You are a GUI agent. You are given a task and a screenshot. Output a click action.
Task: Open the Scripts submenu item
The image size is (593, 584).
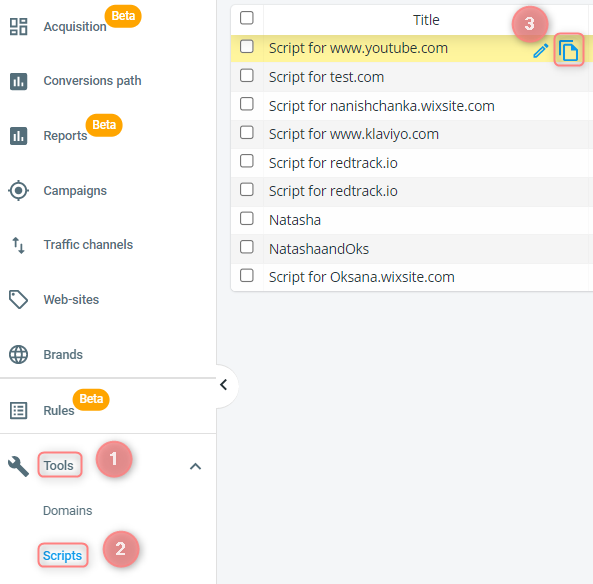pyautogui.click(x=62, y=555)
